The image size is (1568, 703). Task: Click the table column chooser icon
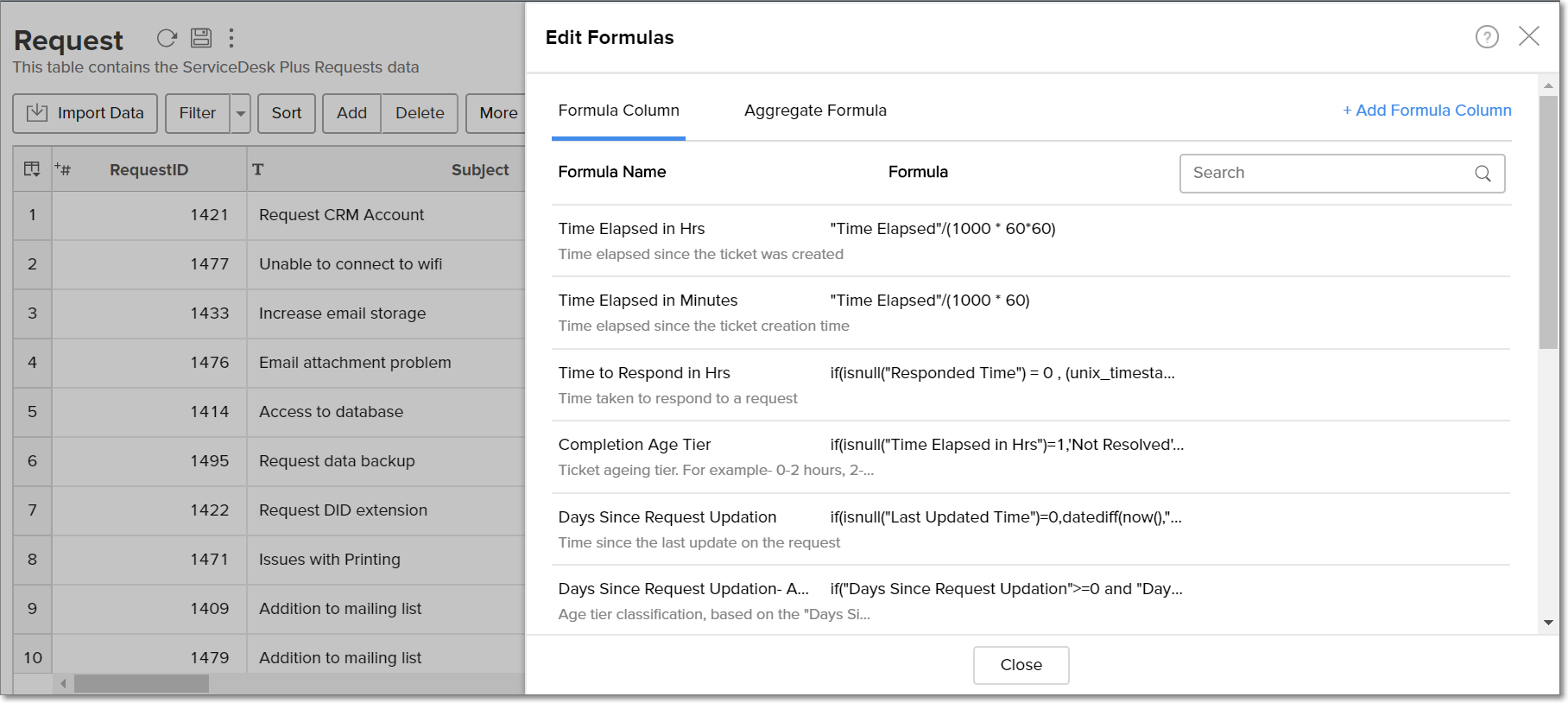pyautogui.click(x=32, y=169)
